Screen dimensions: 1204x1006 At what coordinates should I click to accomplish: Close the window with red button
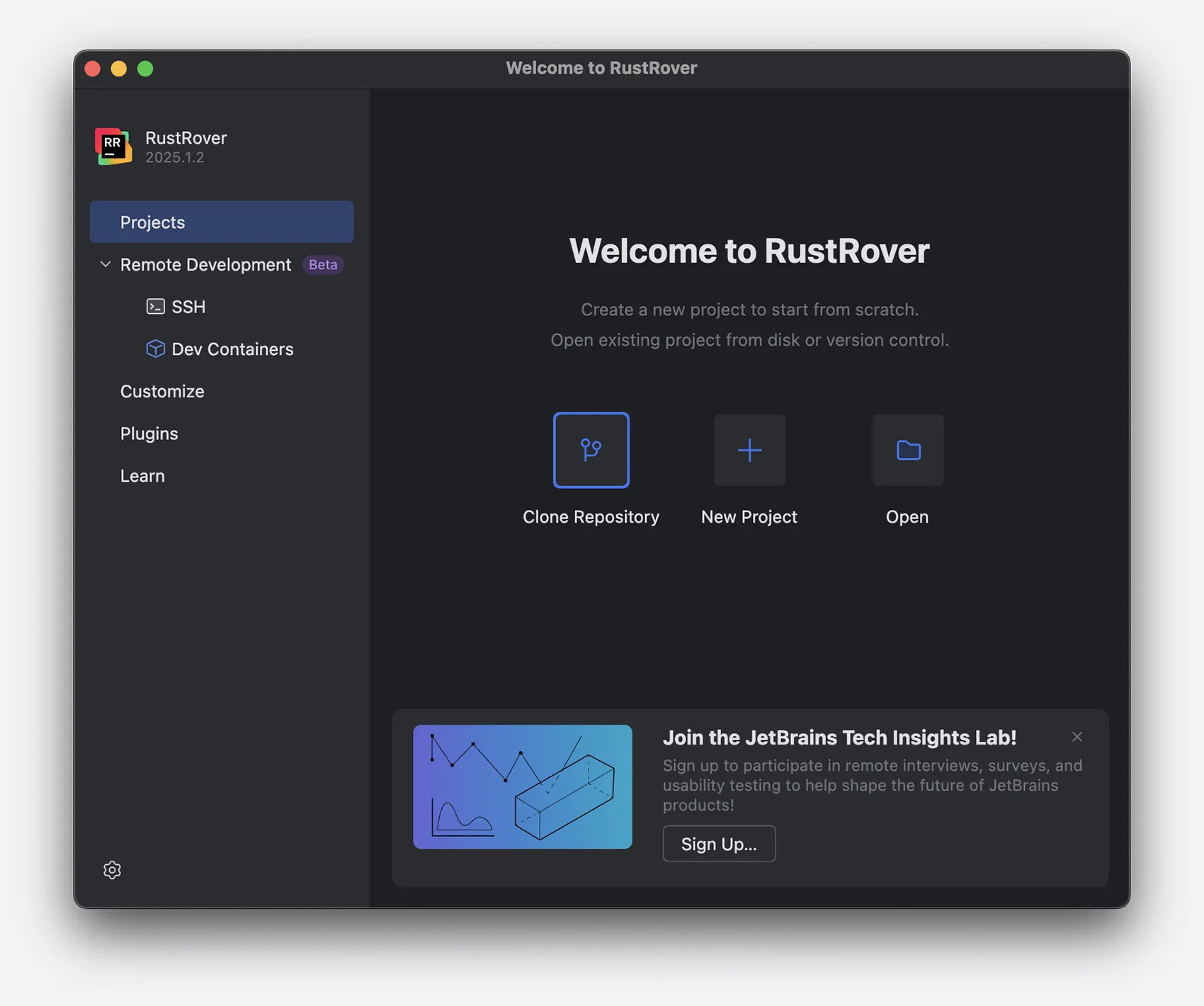pyautogui.click(x=92, y=68)
